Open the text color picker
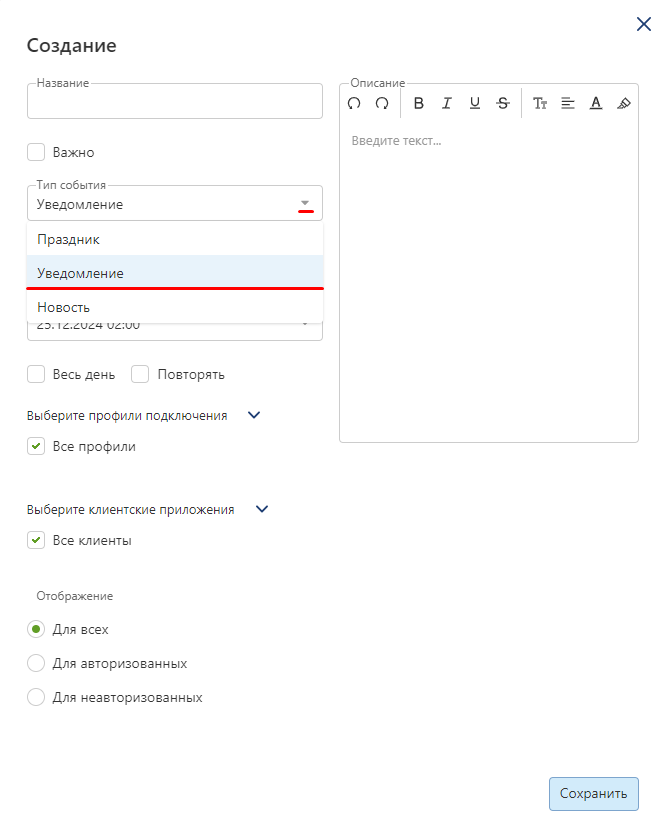 [596, 104]
